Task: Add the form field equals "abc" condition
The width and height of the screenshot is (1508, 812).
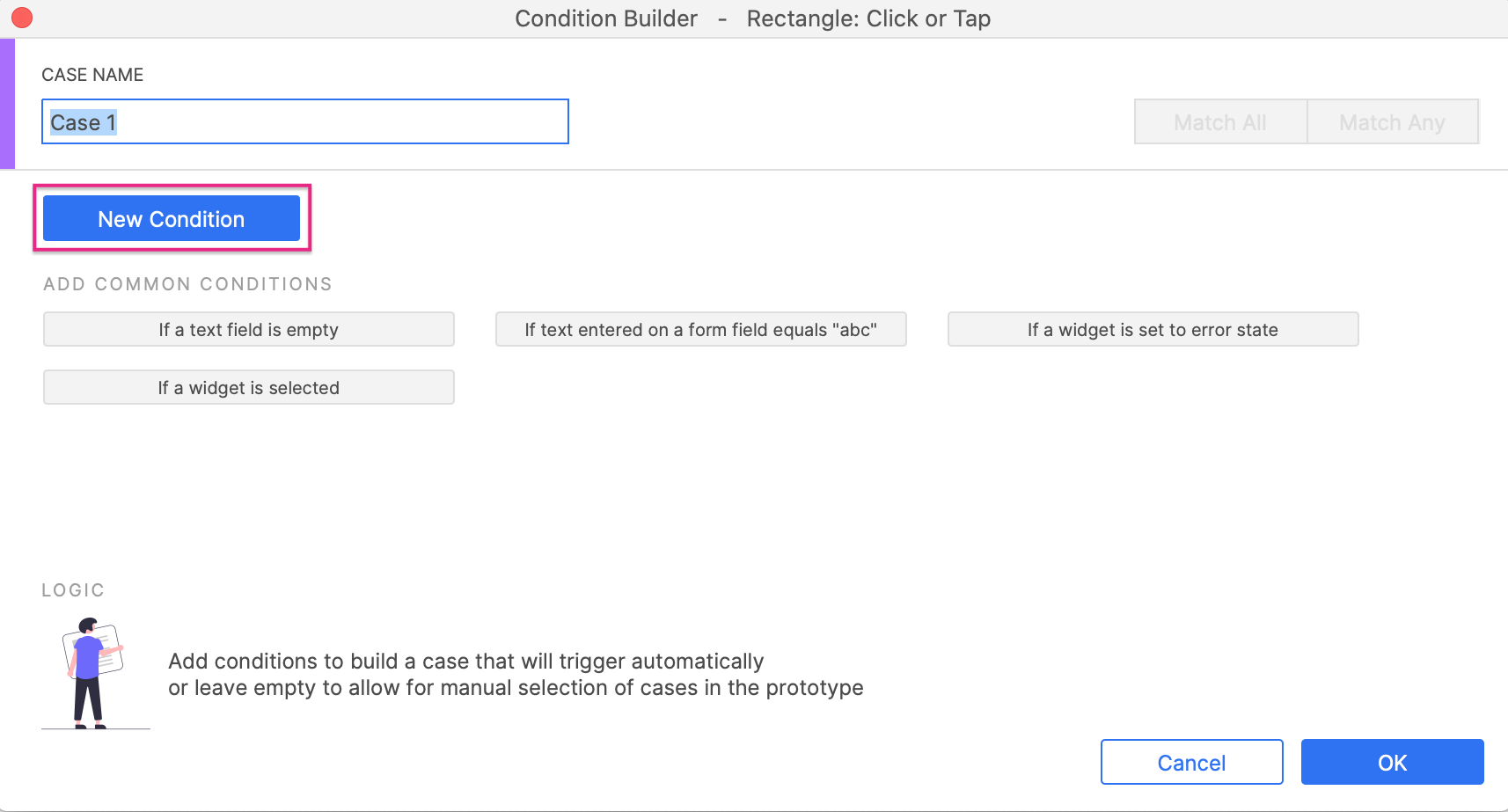Action: 700,330
